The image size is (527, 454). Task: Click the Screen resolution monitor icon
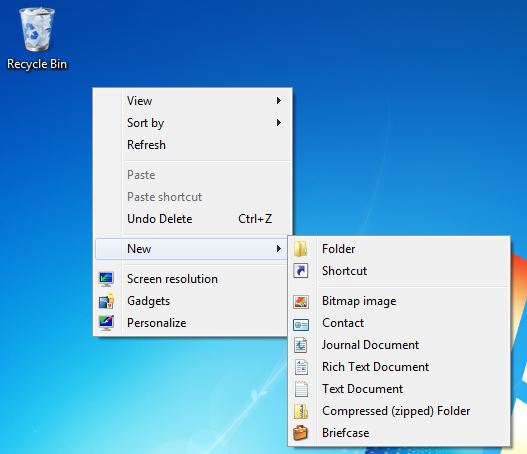coord(106,279)
